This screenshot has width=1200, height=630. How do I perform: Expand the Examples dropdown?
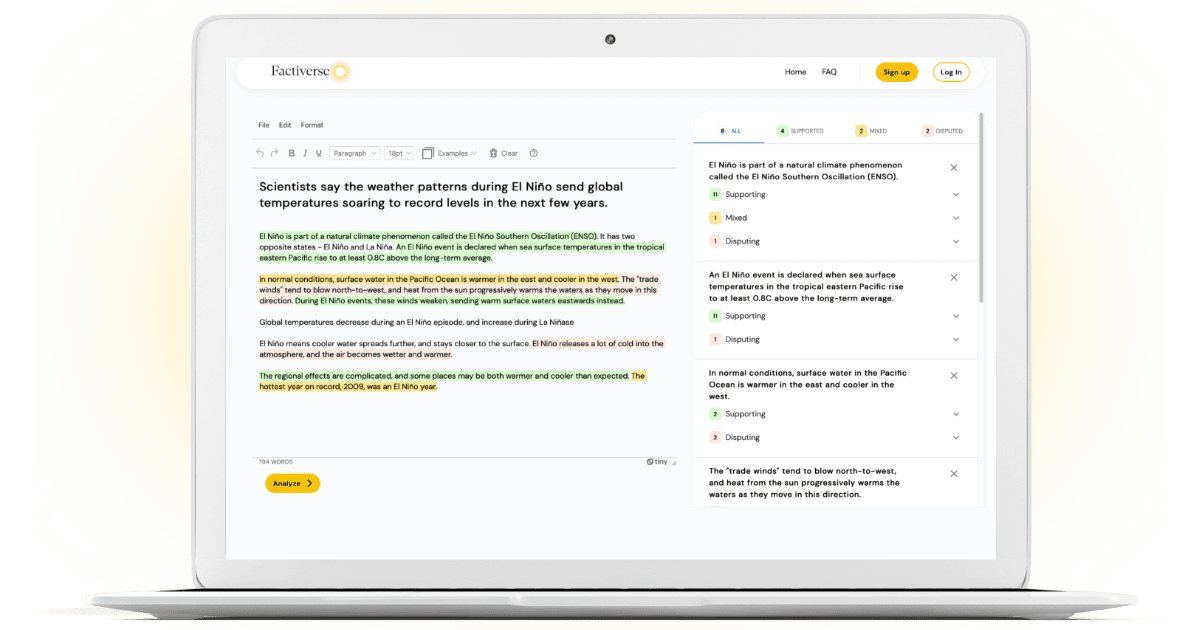[451, 153]
